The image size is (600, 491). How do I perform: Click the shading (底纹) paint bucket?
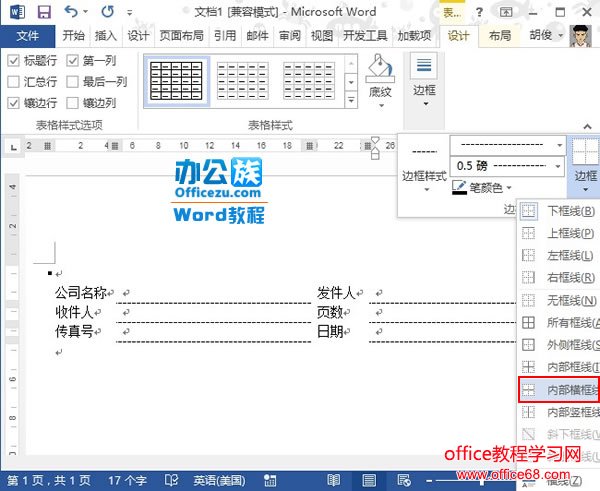click(x=380, y=68)
